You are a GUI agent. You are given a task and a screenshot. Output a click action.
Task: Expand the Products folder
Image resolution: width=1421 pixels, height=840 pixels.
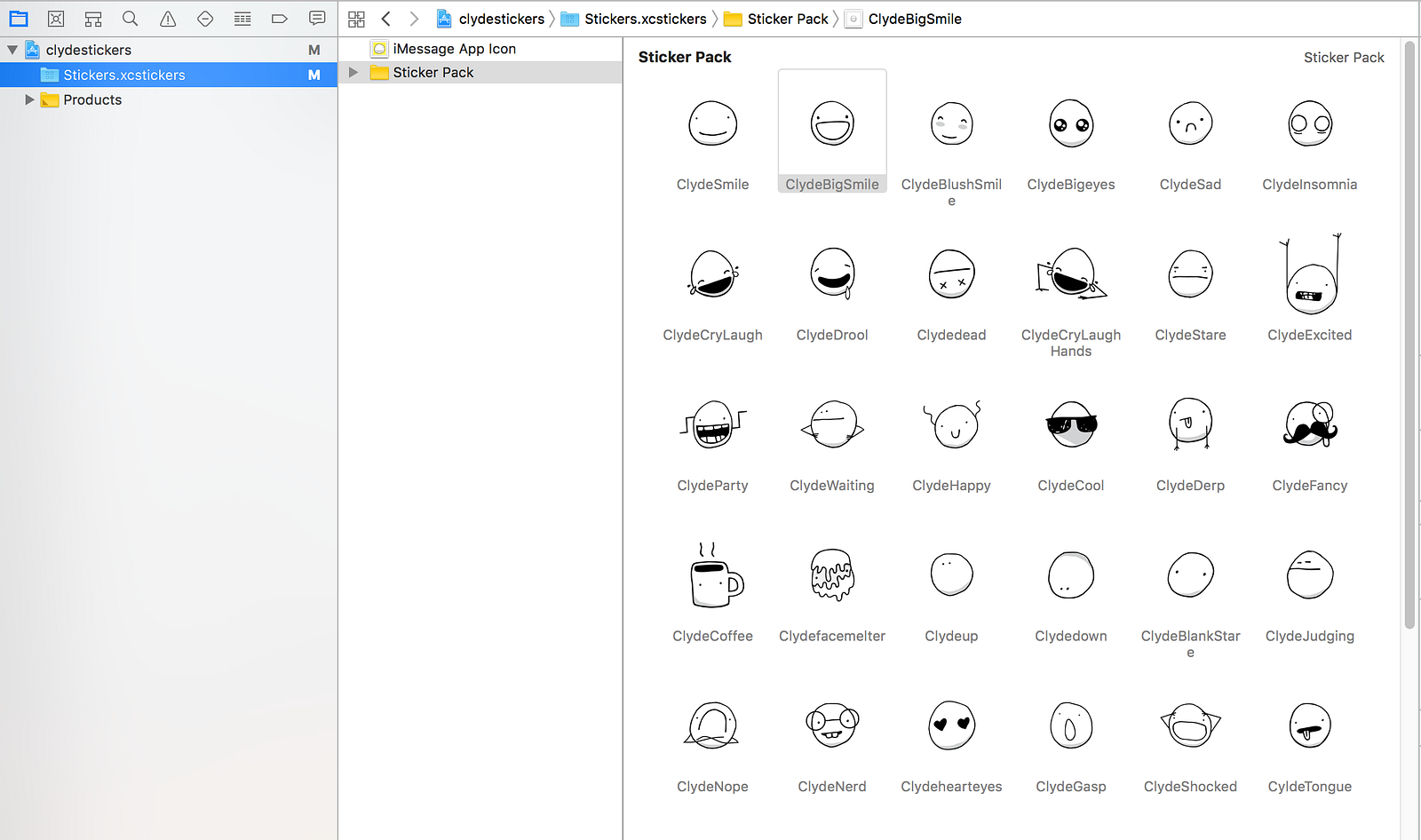[x=29, y=99]
